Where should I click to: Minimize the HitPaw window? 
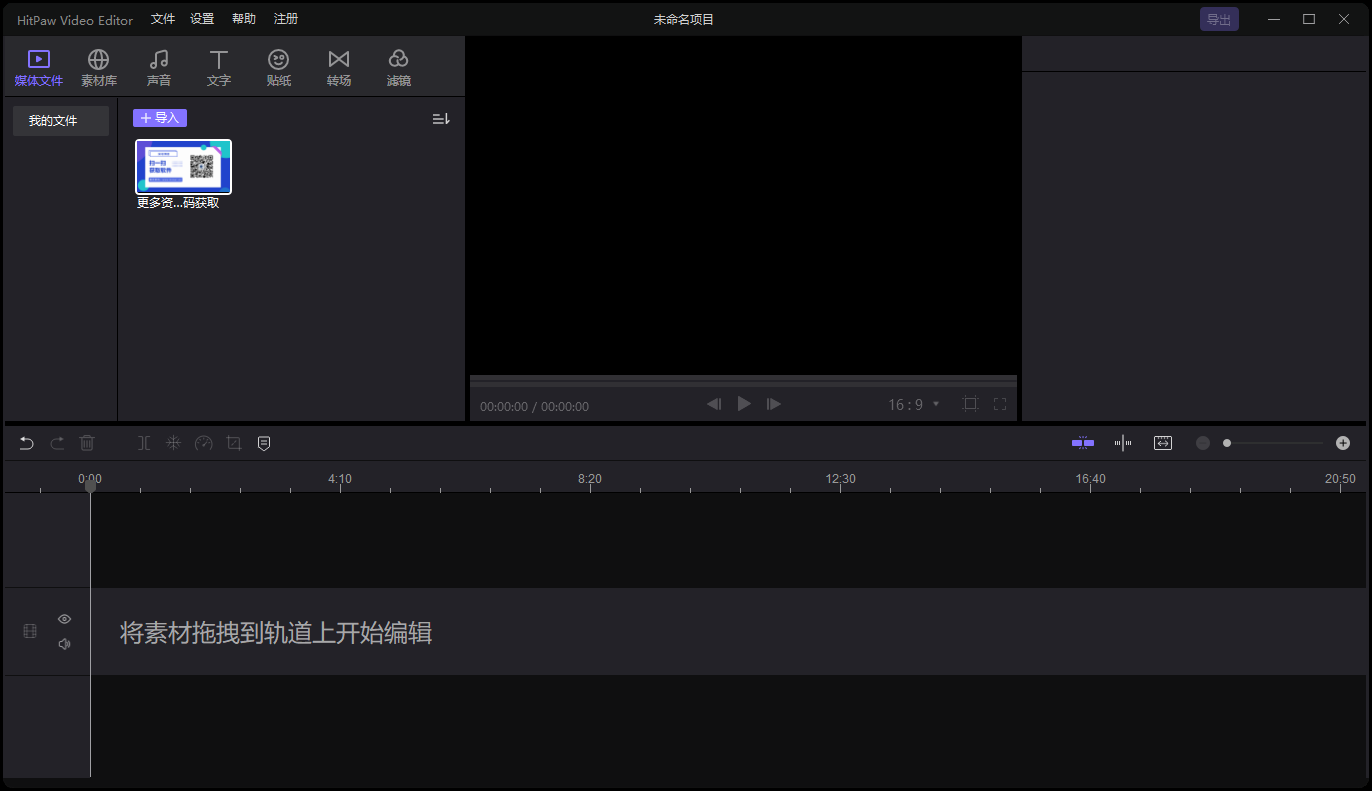click(x=1274, y=19)
